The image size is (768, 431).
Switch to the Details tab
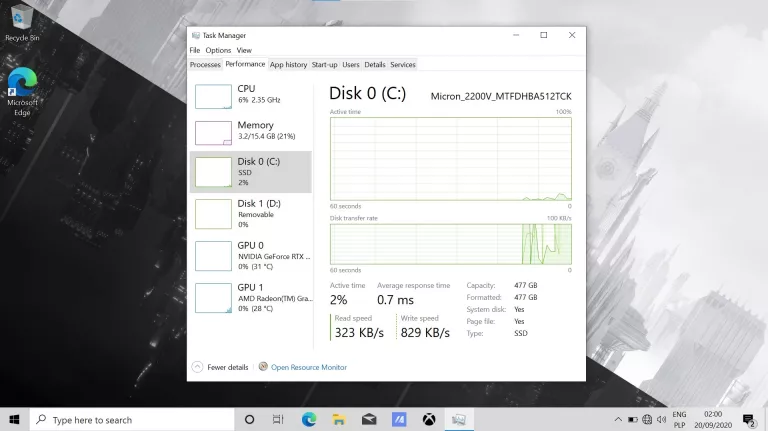pyautogui.click(x=375, y=65)
